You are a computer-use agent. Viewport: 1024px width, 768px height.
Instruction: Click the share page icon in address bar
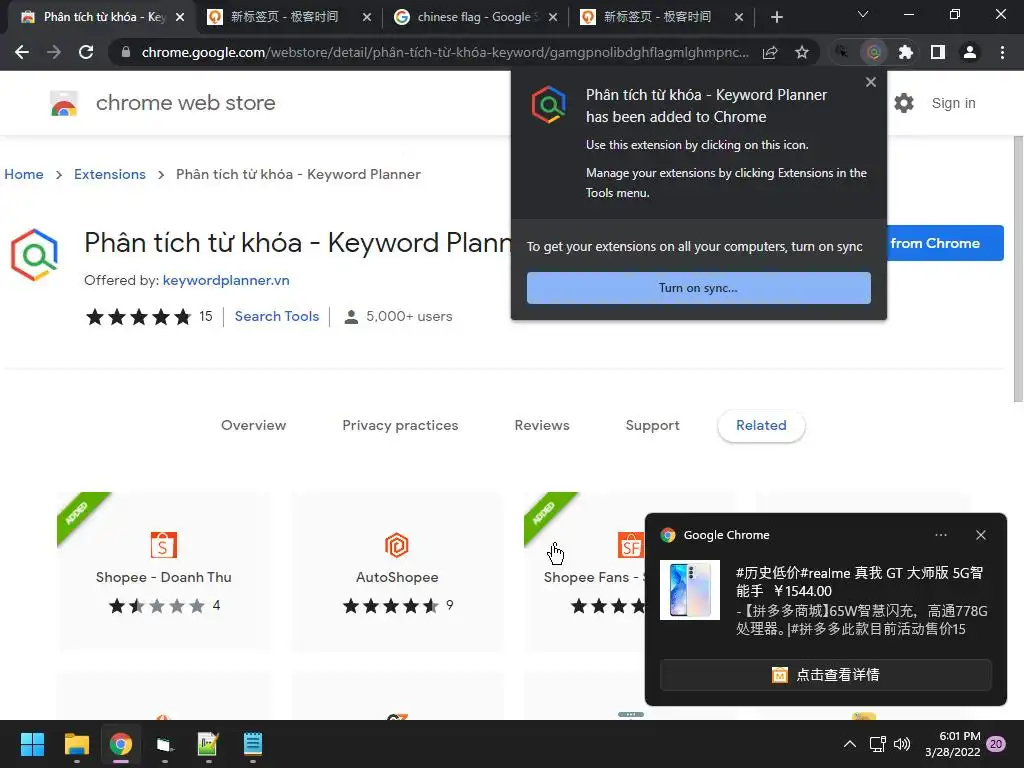770,52
